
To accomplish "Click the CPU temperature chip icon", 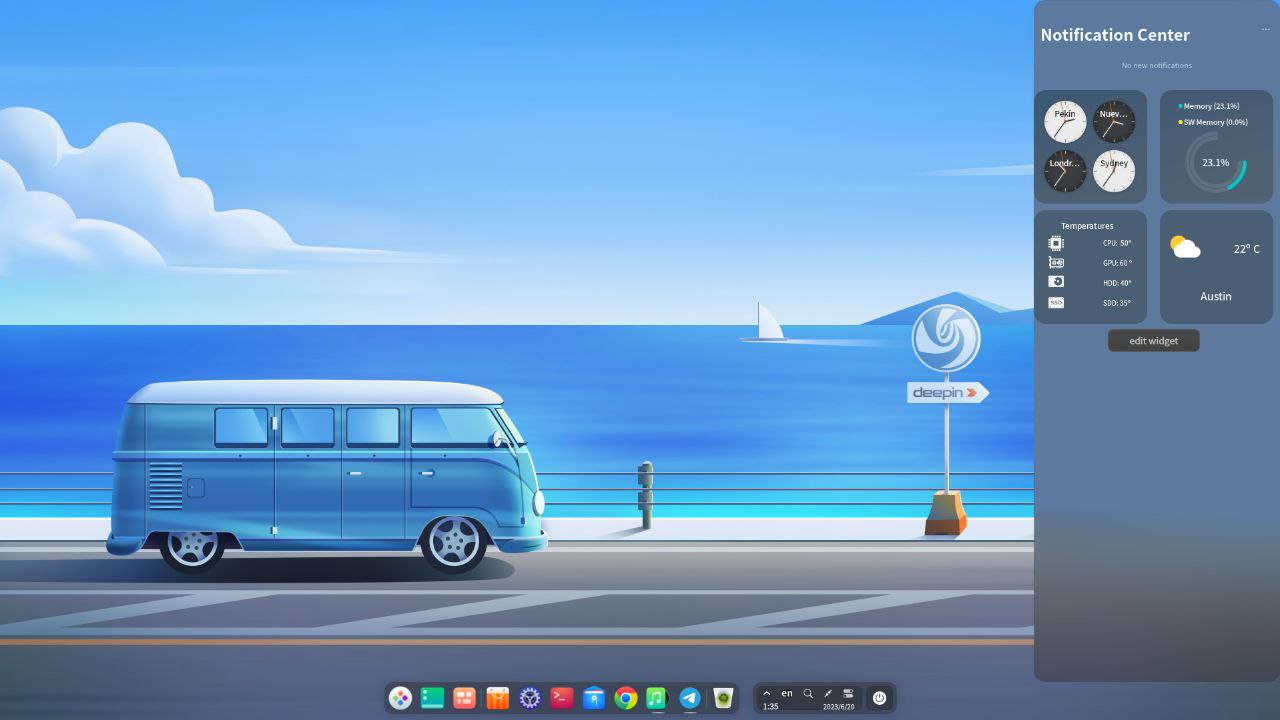I will [x=1056, y=243].
